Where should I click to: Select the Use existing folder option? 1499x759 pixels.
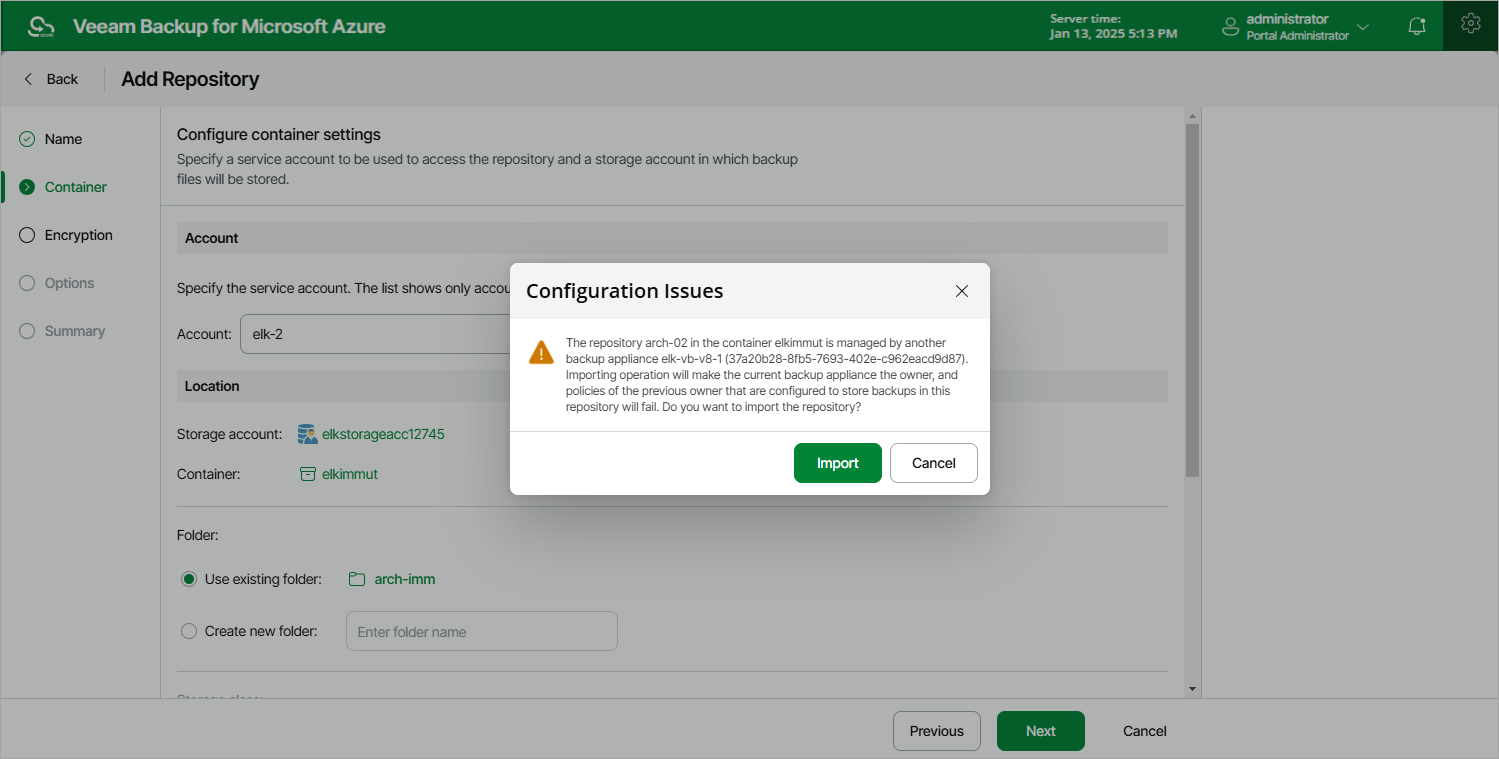(189, 579)
